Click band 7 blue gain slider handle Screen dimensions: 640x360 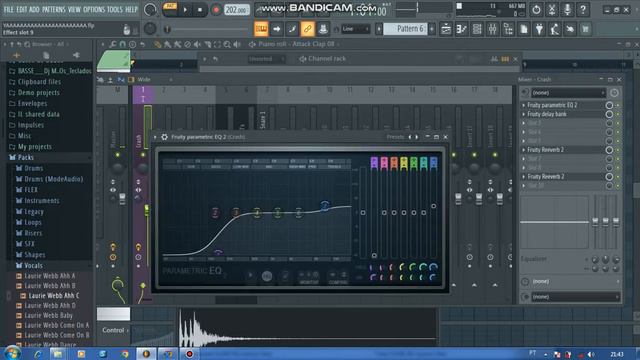tap(433, 206)
